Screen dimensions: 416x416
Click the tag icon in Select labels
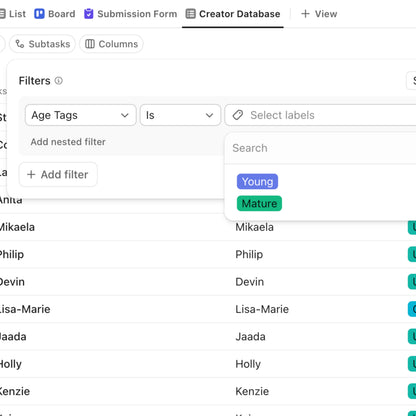coord(238,115)
